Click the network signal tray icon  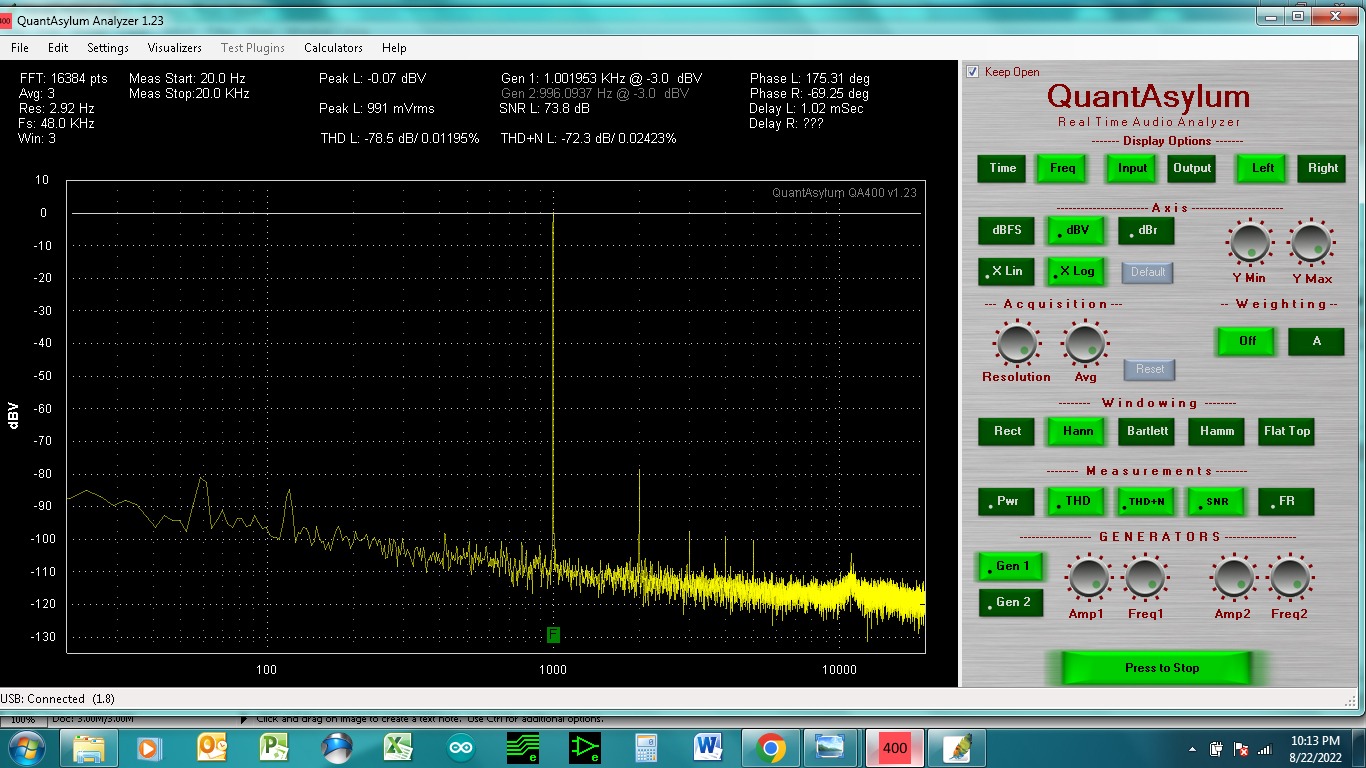pyautogui.click(x=1264, y=749)
